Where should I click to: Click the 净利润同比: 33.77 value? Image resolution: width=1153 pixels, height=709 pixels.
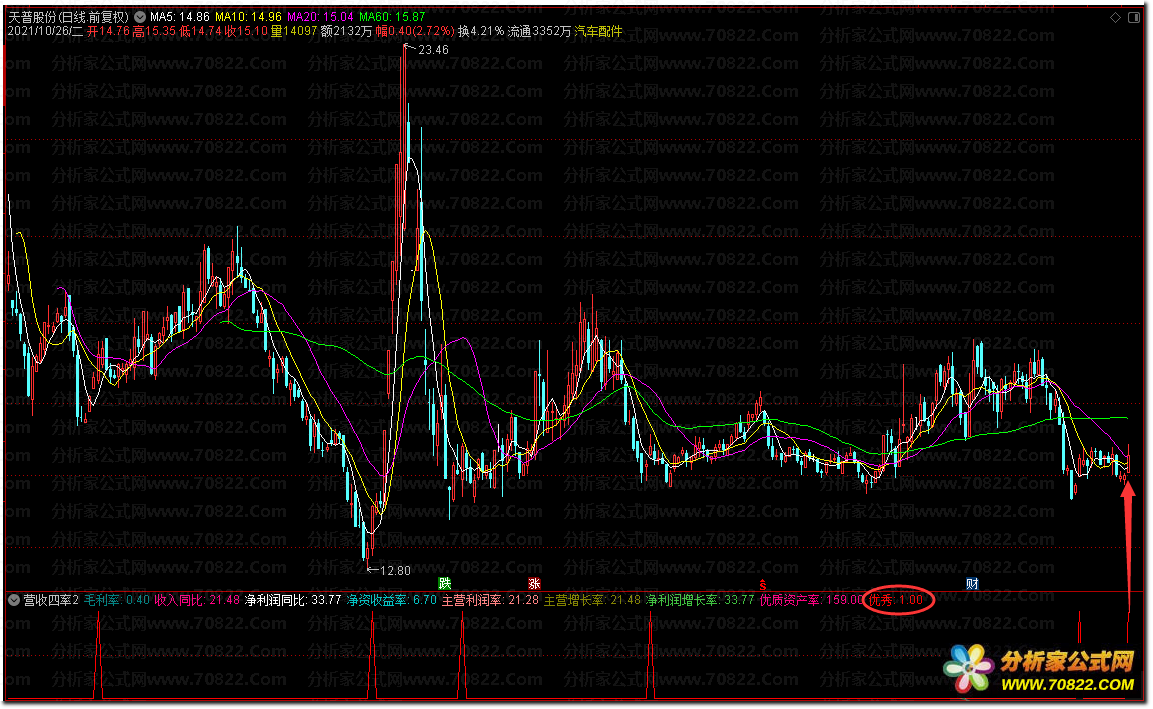(293, 600)
